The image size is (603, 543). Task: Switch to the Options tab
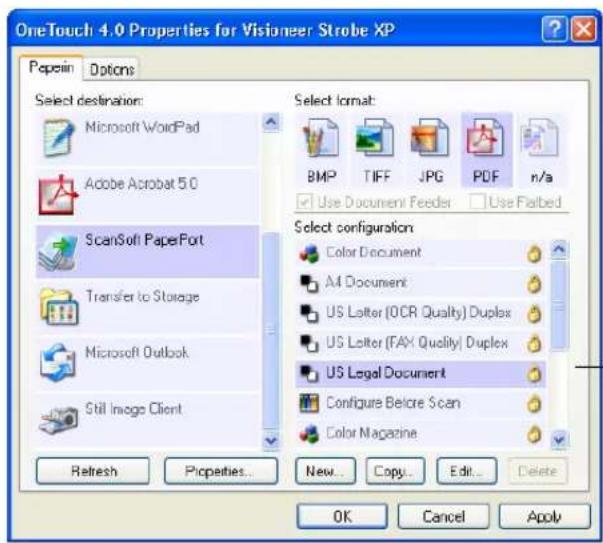coord(112,70)
